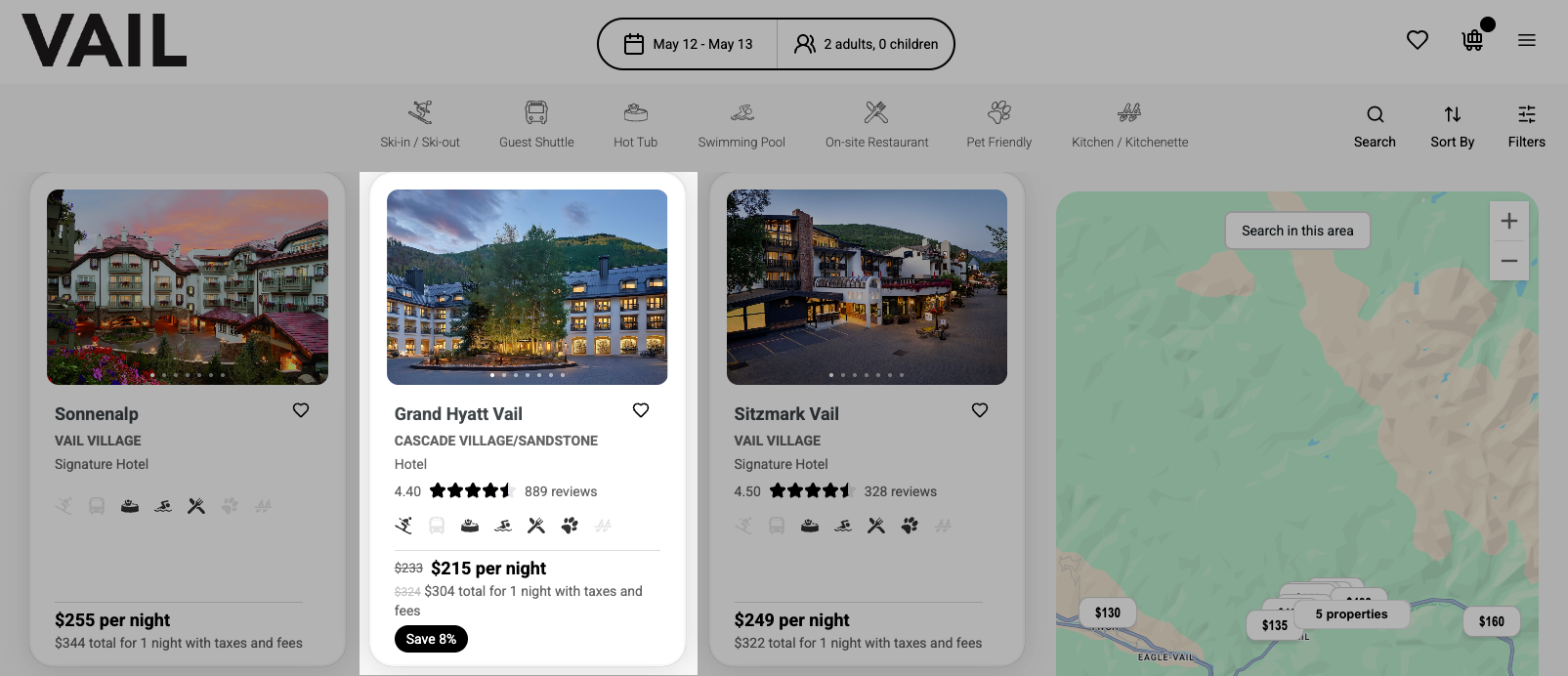Open the Sort By options
This screenshot has width=1568, height=676.
[x=1453, y=126]
